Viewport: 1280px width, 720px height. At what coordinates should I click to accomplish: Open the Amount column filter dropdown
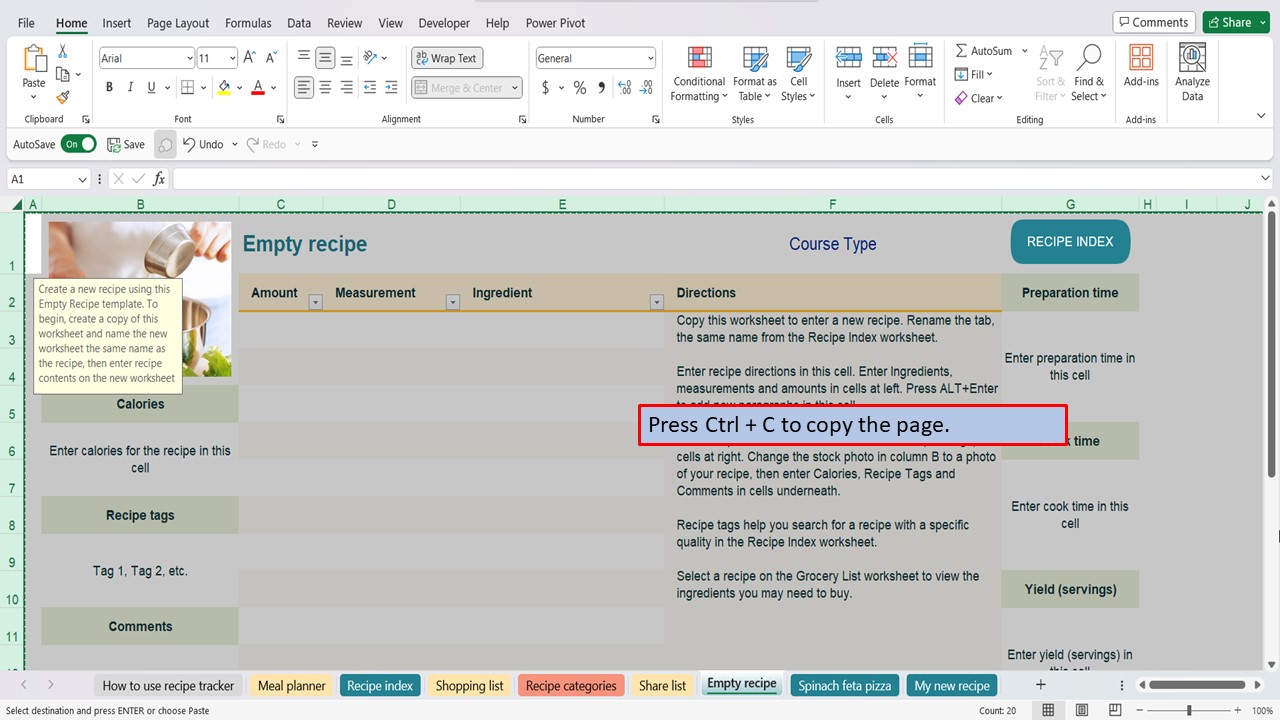tap(314, 301)
